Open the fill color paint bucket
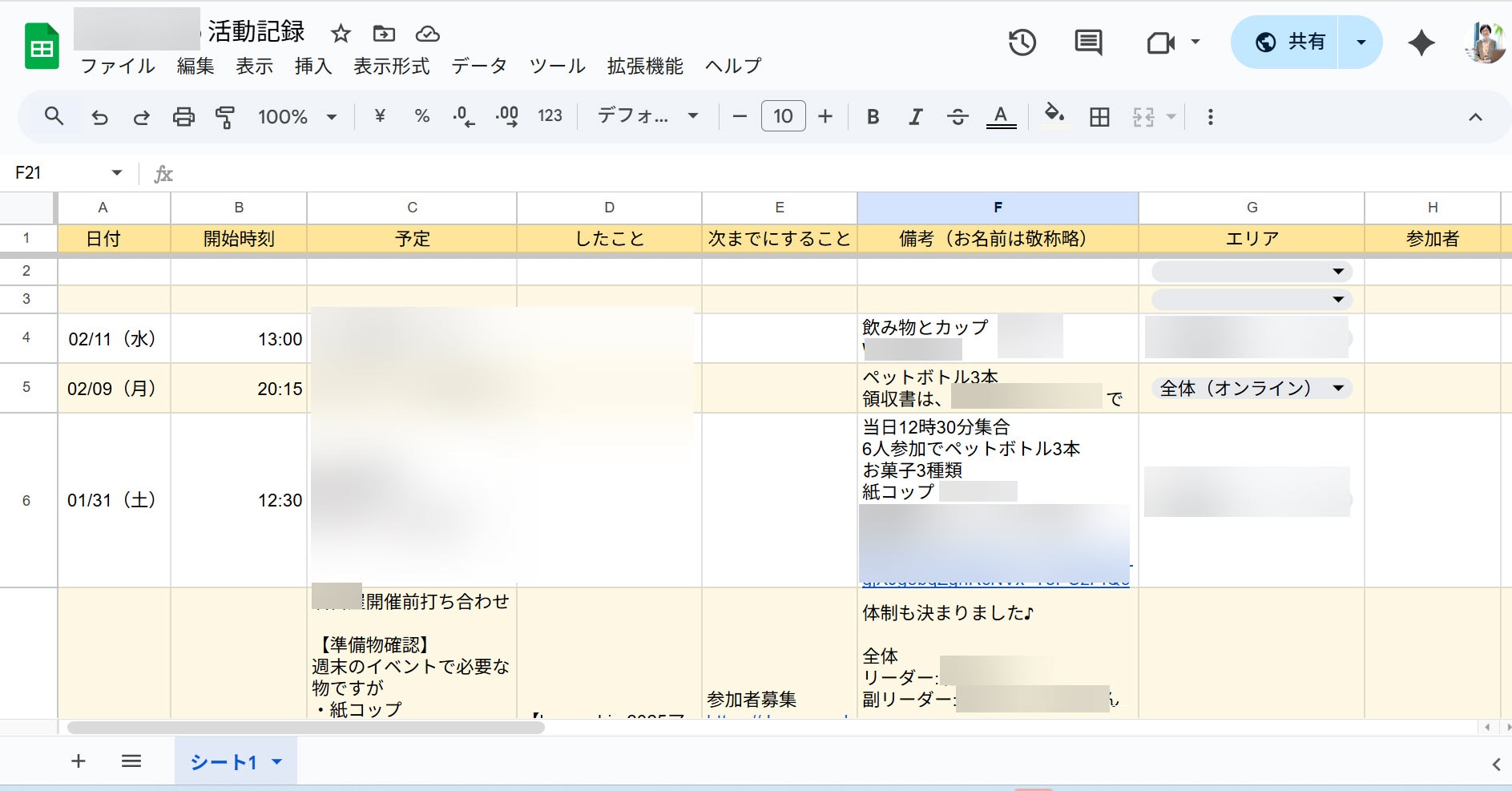 (x=1054, y=115)
